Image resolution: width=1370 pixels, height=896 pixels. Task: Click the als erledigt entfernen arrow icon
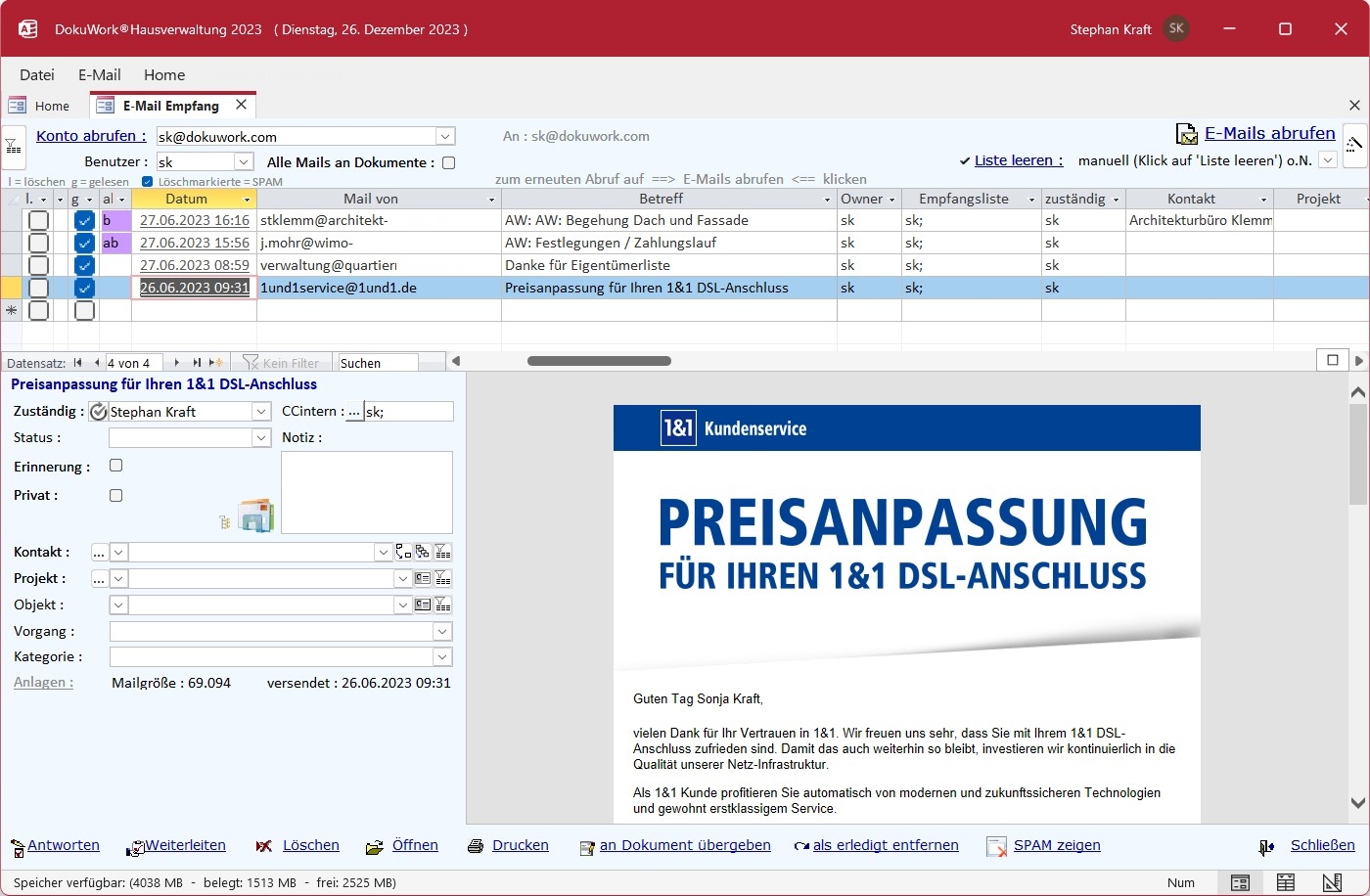pos(801,847)
